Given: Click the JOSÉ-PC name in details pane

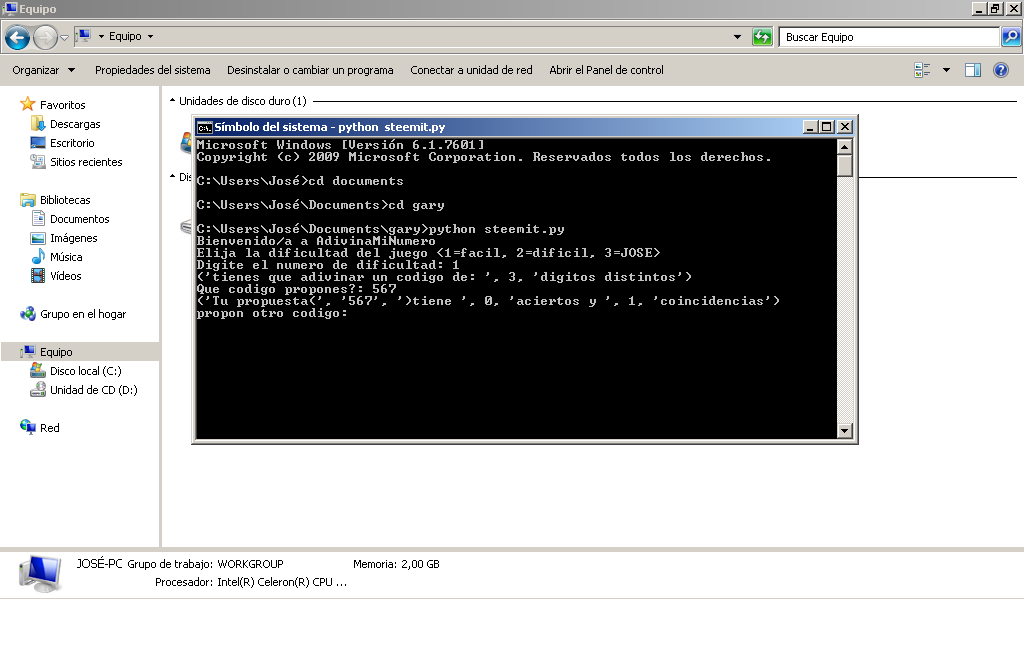Looking at the screenshot, I should tap(99, 563).
